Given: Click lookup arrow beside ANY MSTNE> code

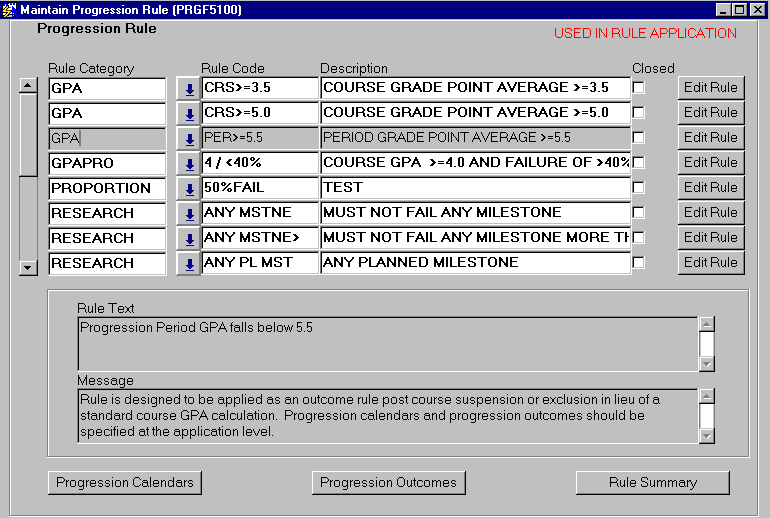Looking at the screenshot, I should coord(188,238).
